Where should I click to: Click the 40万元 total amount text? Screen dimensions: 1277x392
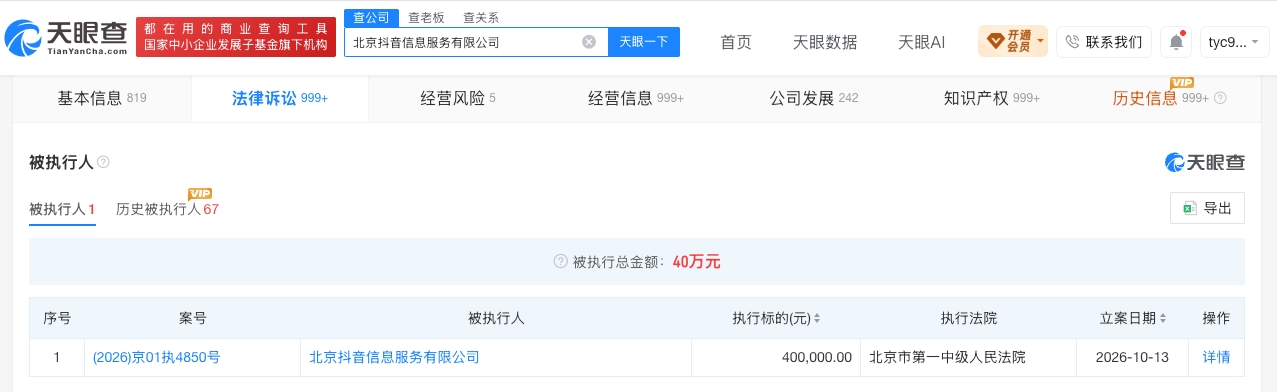(x=696, y=262)
